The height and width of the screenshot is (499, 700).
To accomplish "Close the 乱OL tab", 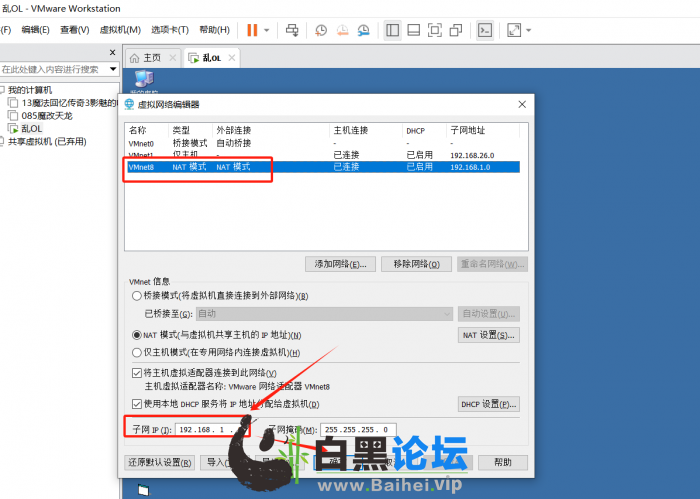I will pos(232,58).
